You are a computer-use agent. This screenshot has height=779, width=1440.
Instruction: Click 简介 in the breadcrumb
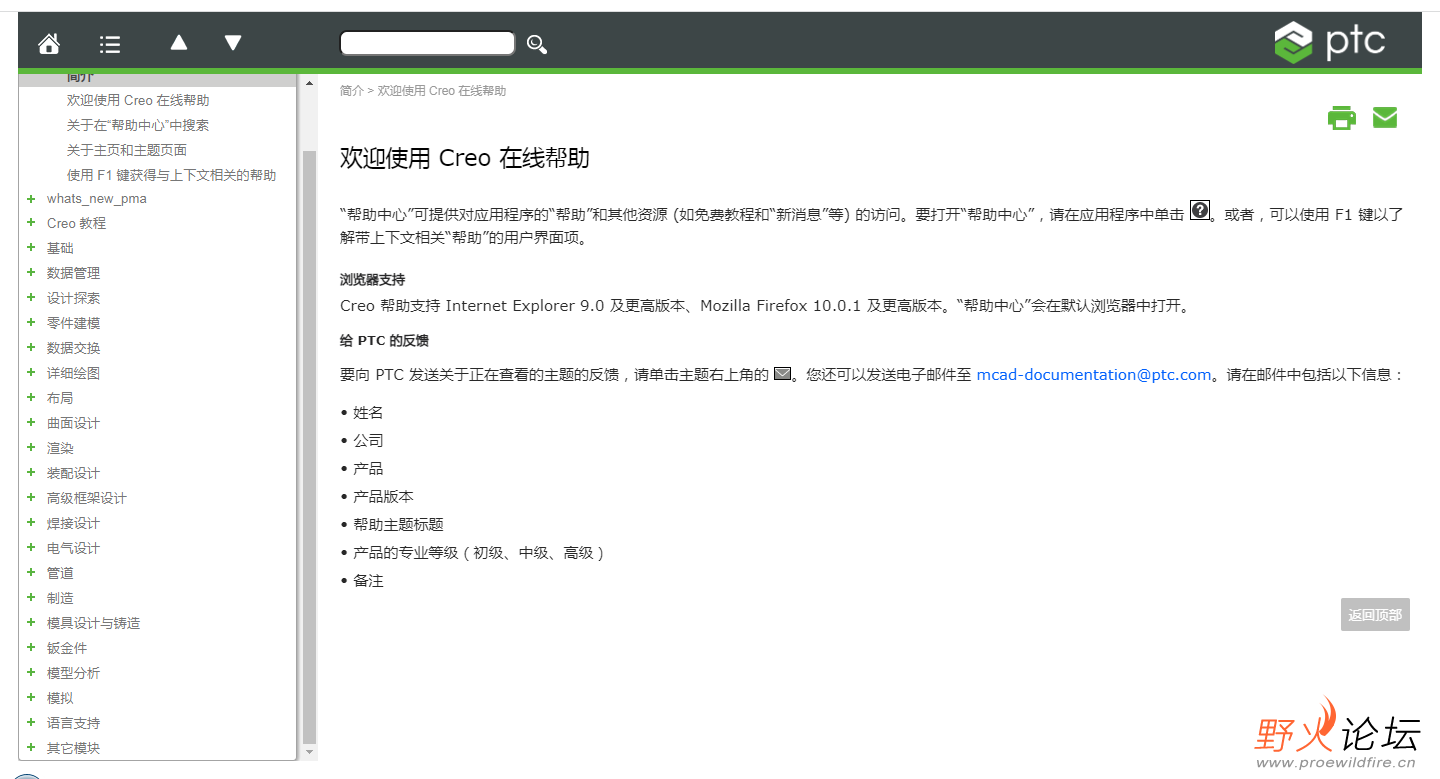[352, 91]
